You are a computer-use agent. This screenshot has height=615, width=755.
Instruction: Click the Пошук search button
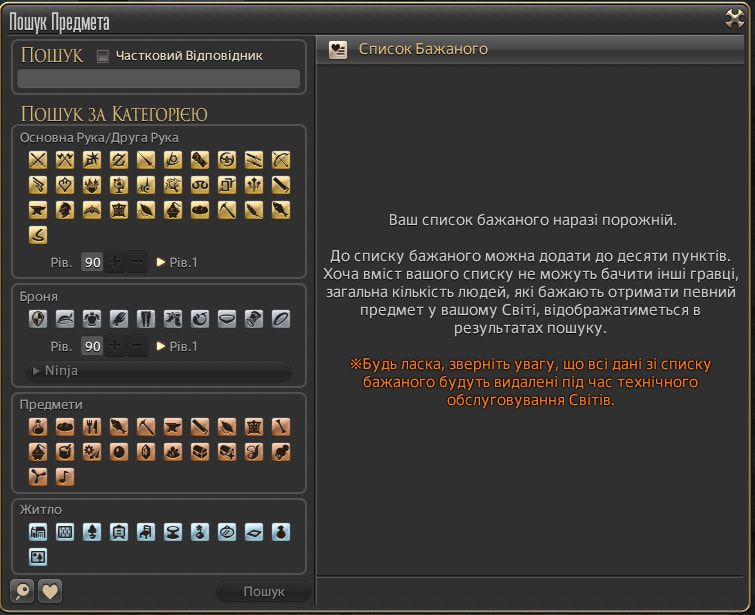coord(264,591)
